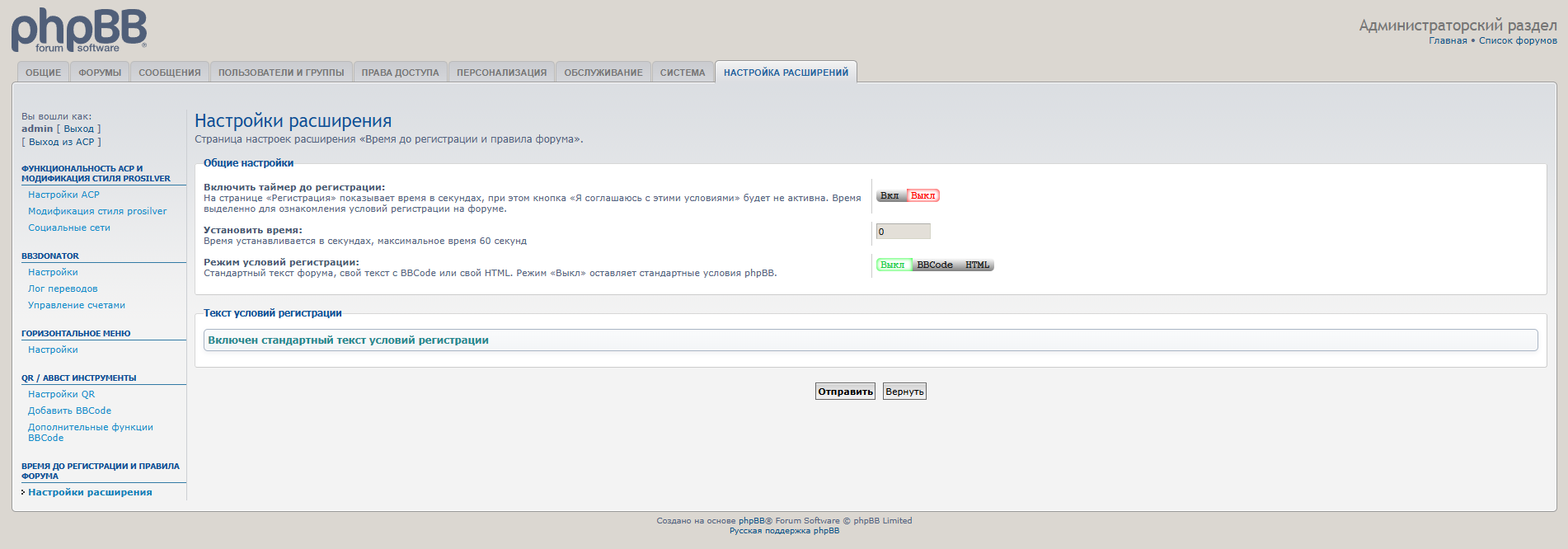
Task: Open the СИСТЕМА tab
Action: coord(683,73)
